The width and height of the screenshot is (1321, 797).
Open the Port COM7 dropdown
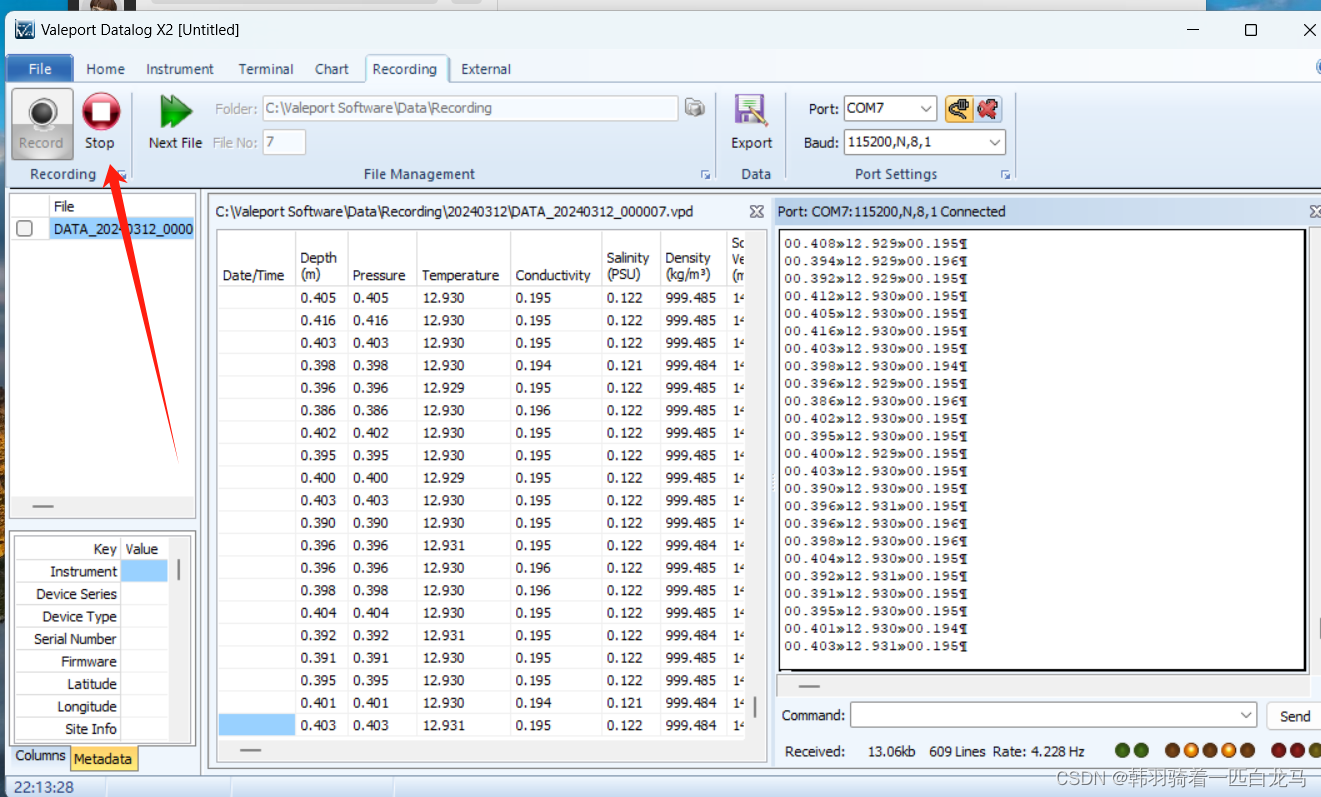(x=926, y=108)
